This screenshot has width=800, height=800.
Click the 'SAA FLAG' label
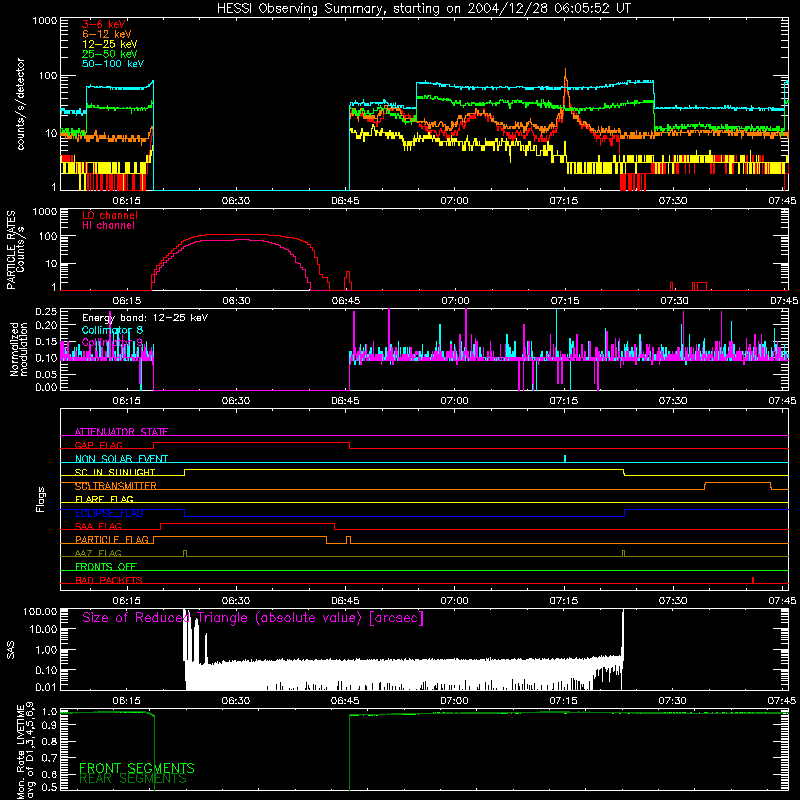pyautogui.click(x=98, y=526)
